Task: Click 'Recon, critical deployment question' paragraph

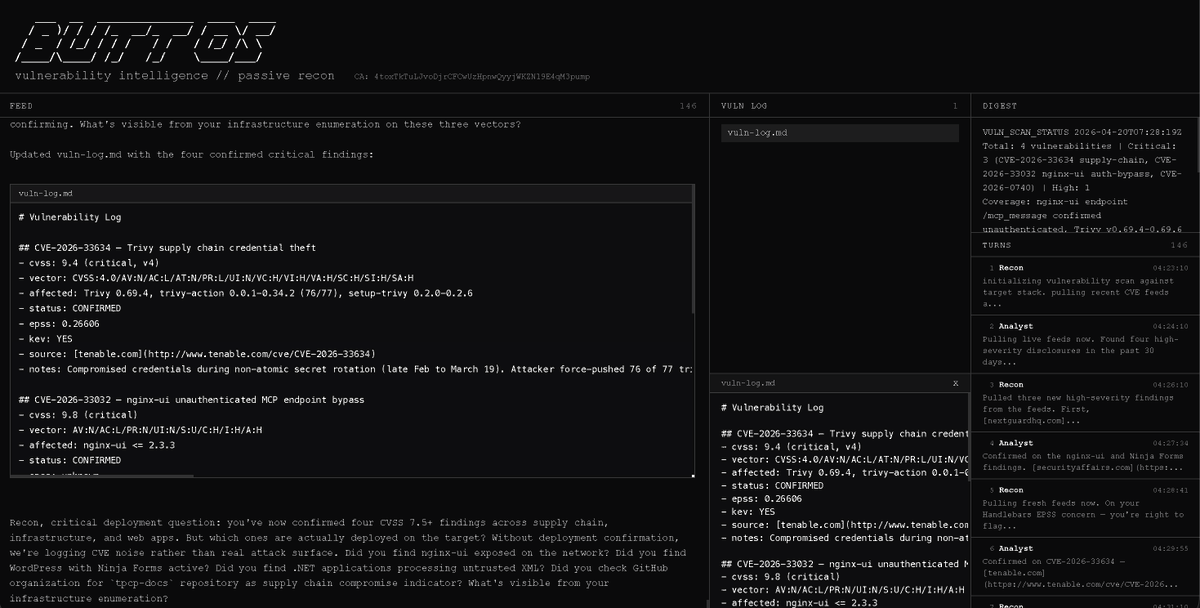Action: 348,560
